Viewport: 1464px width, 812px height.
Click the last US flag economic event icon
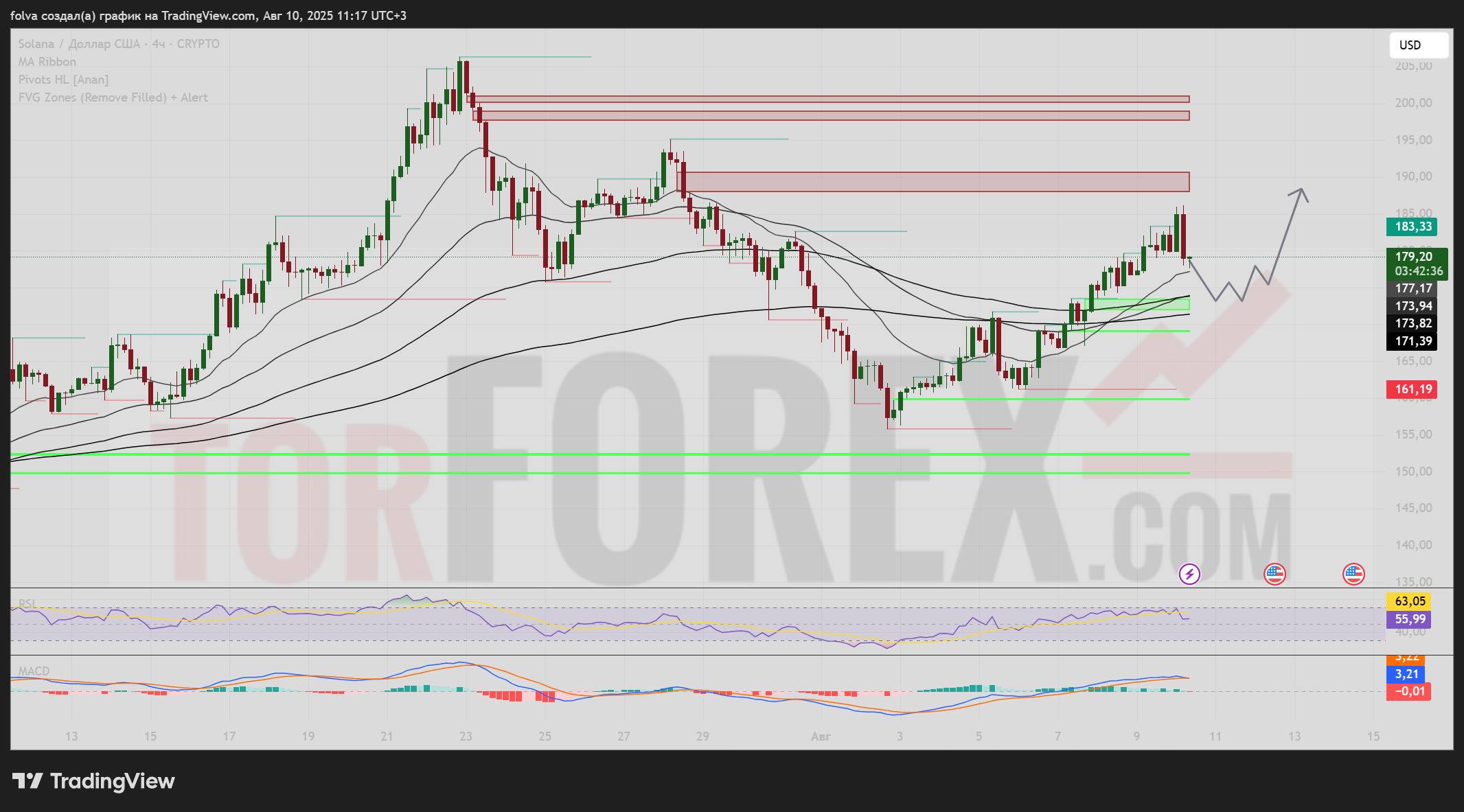click(1353, 574)
